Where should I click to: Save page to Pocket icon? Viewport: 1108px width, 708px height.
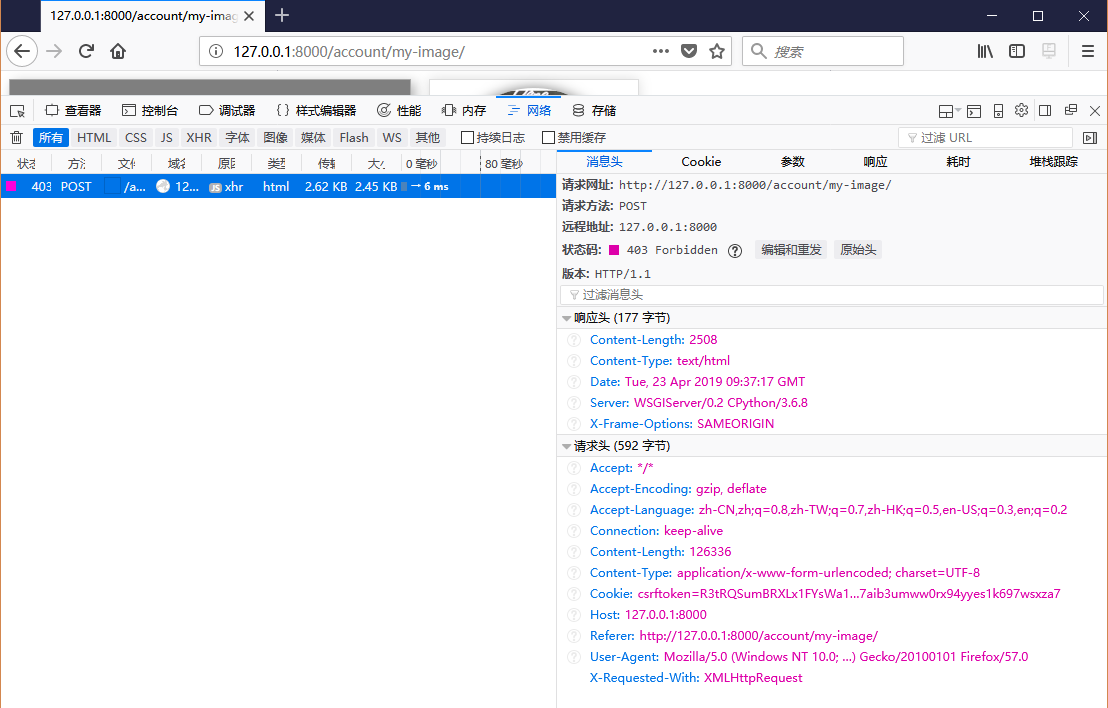689,51
